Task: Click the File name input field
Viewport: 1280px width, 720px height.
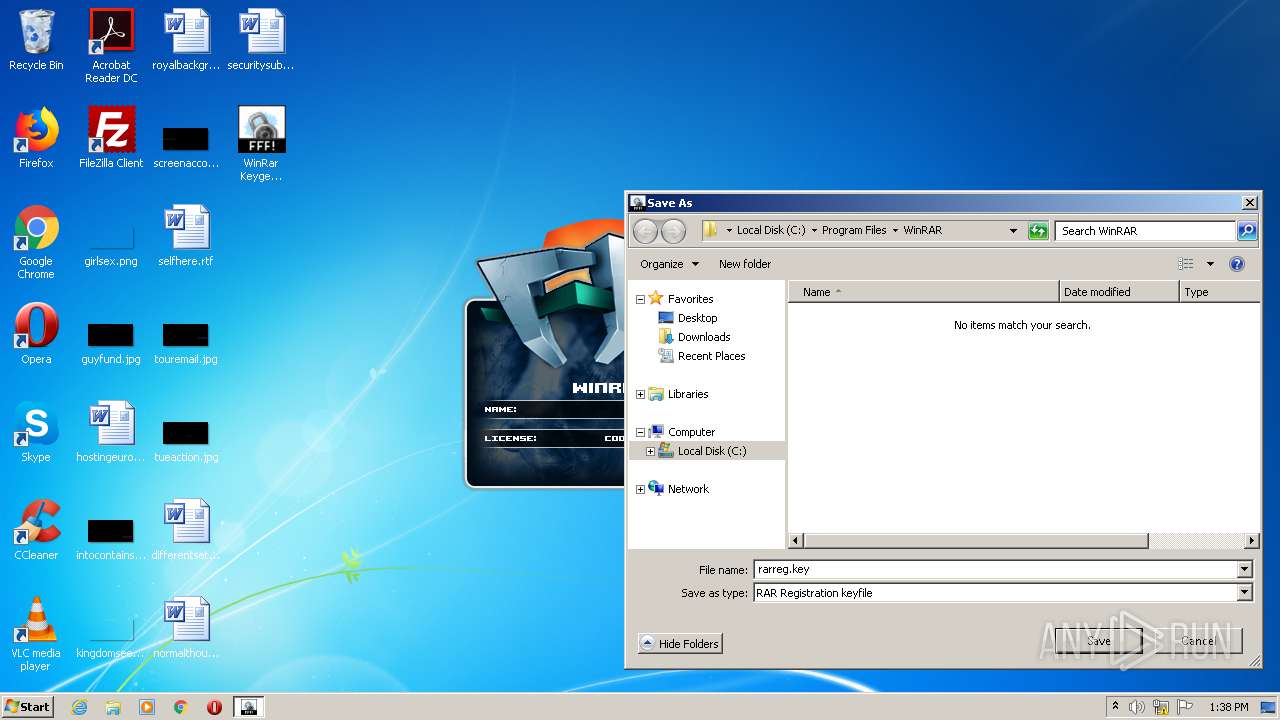Action: pos(996,570)
